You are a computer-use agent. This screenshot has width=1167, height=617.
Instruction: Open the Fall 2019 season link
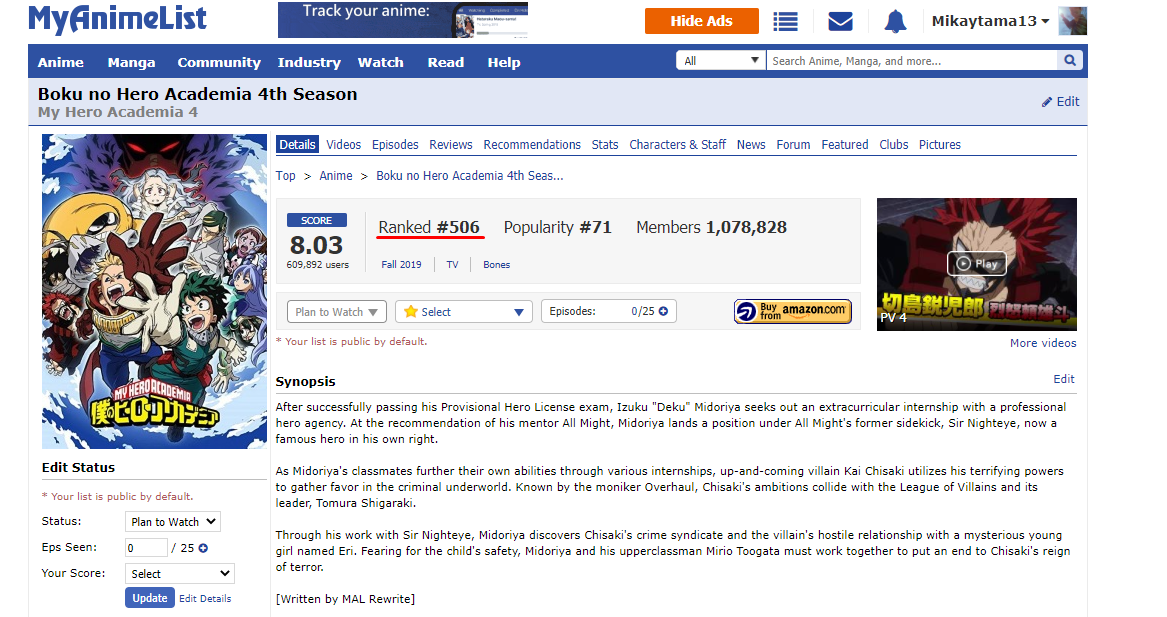(401, 264)
